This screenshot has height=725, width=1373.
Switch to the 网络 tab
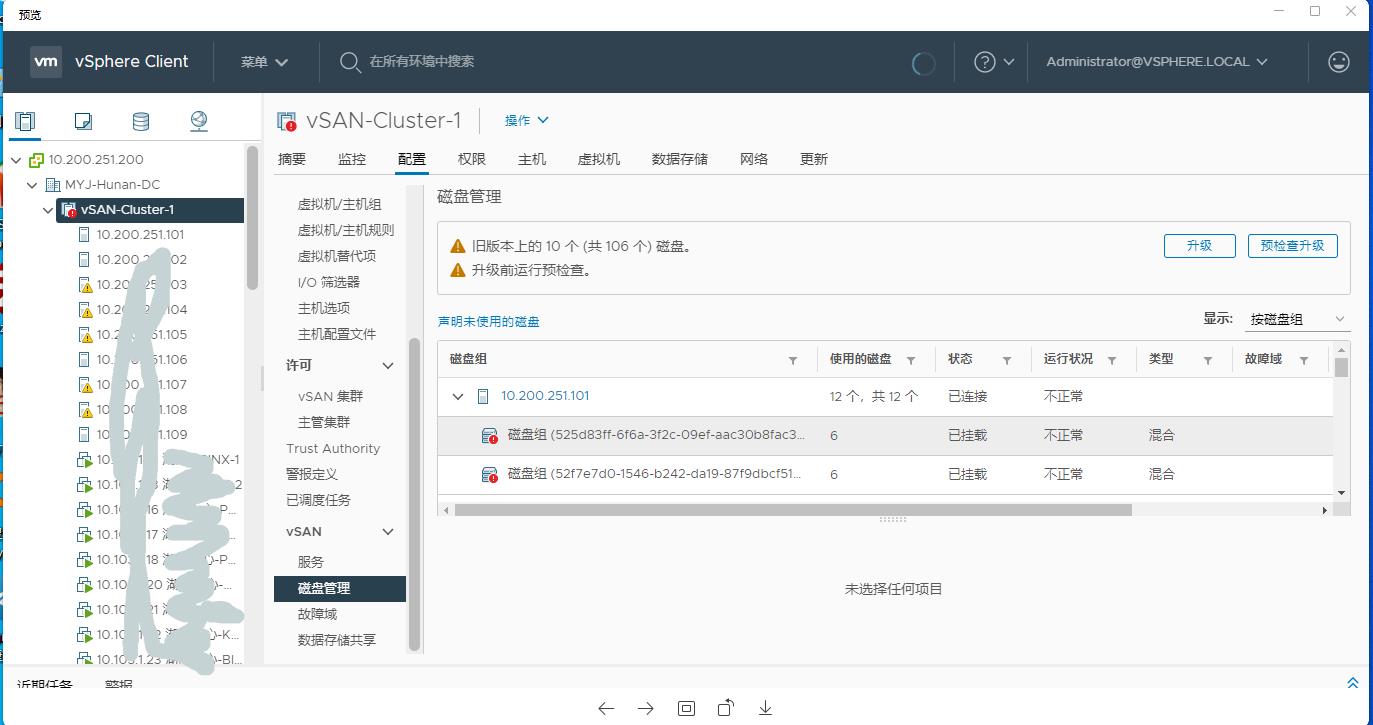754,159
